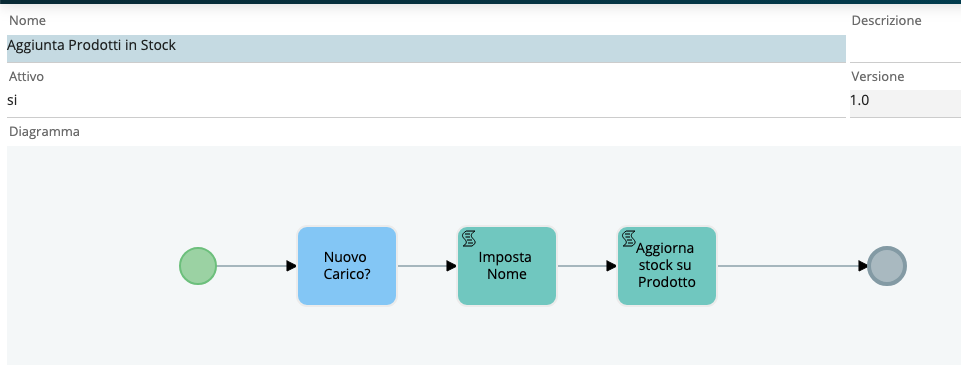The image size is (961, 365).
Task: Click the script icon on Imposta Nome task
Action: click(x=469, y=238)
